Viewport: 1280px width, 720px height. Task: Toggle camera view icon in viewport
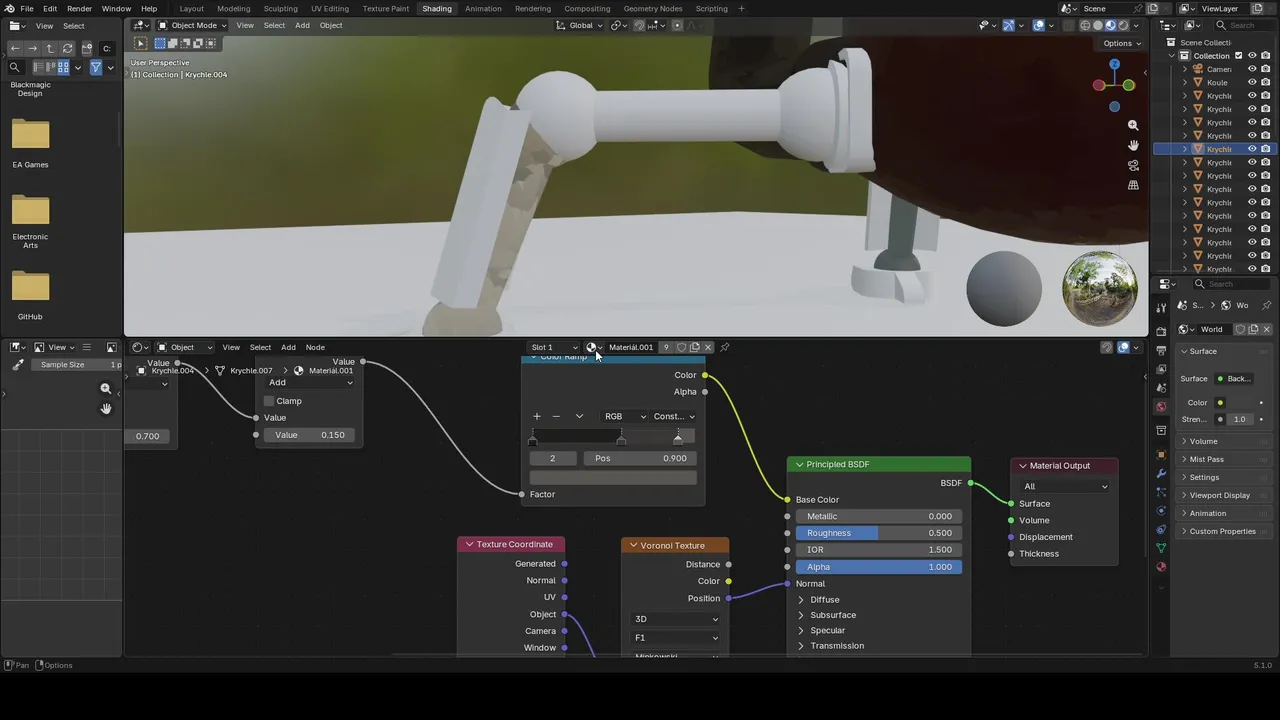(x=1133, y=165)
